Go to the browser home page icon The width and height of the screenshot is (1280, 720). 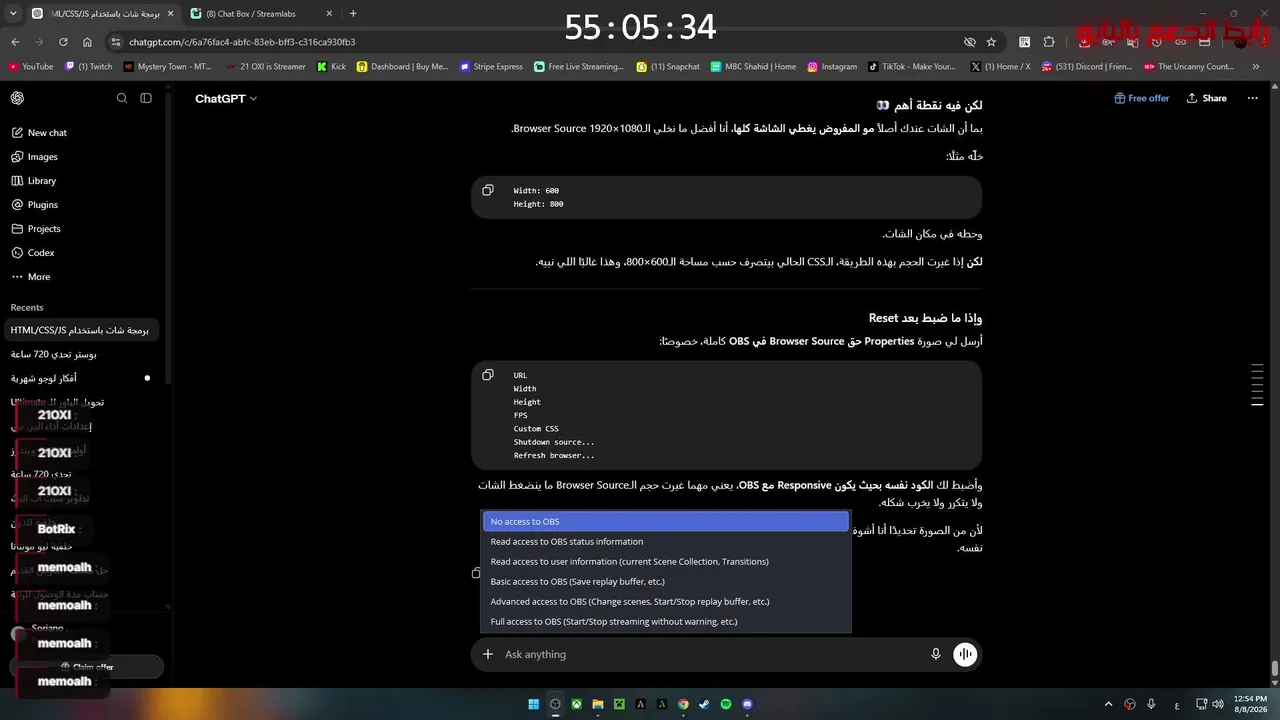point(87,42)
